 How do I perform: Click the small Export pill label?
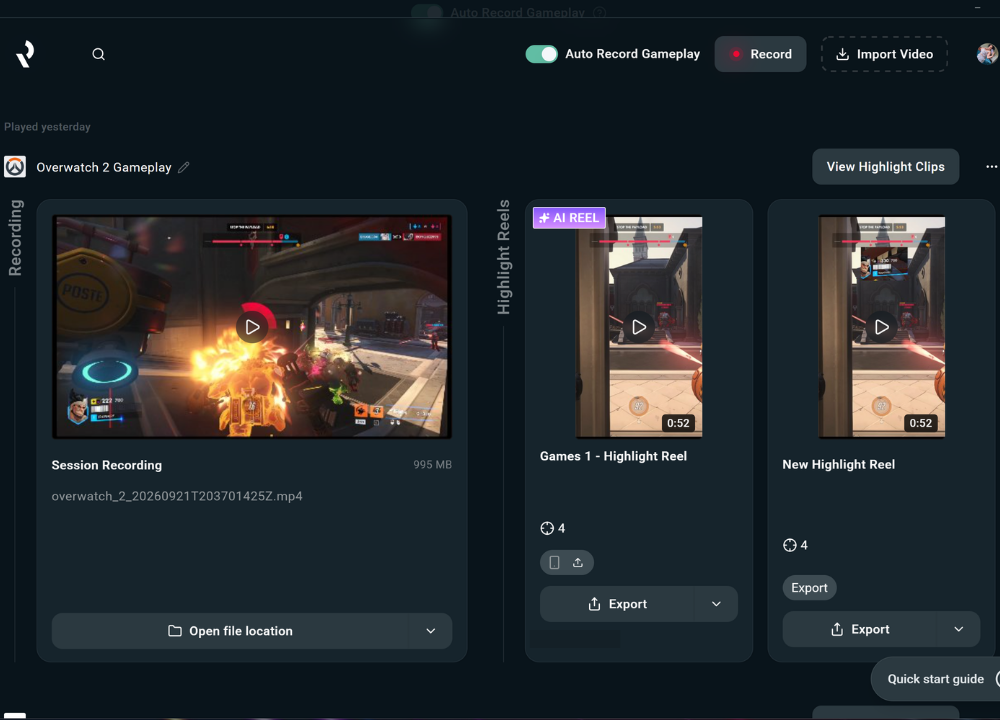pos(809,587)
